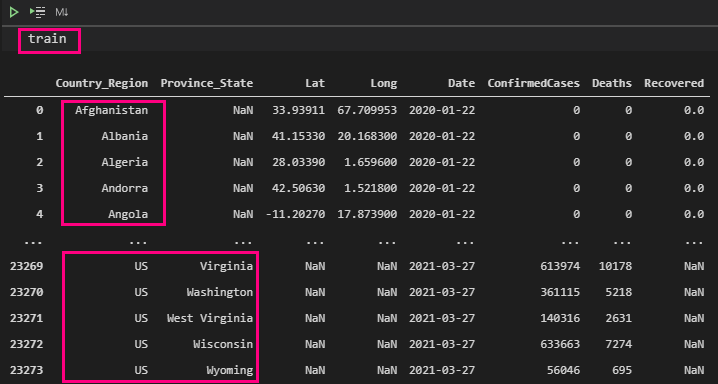Click confirmed cases value 361115
The width and height of the screenshot is (718, 384).
click(560, 292)
